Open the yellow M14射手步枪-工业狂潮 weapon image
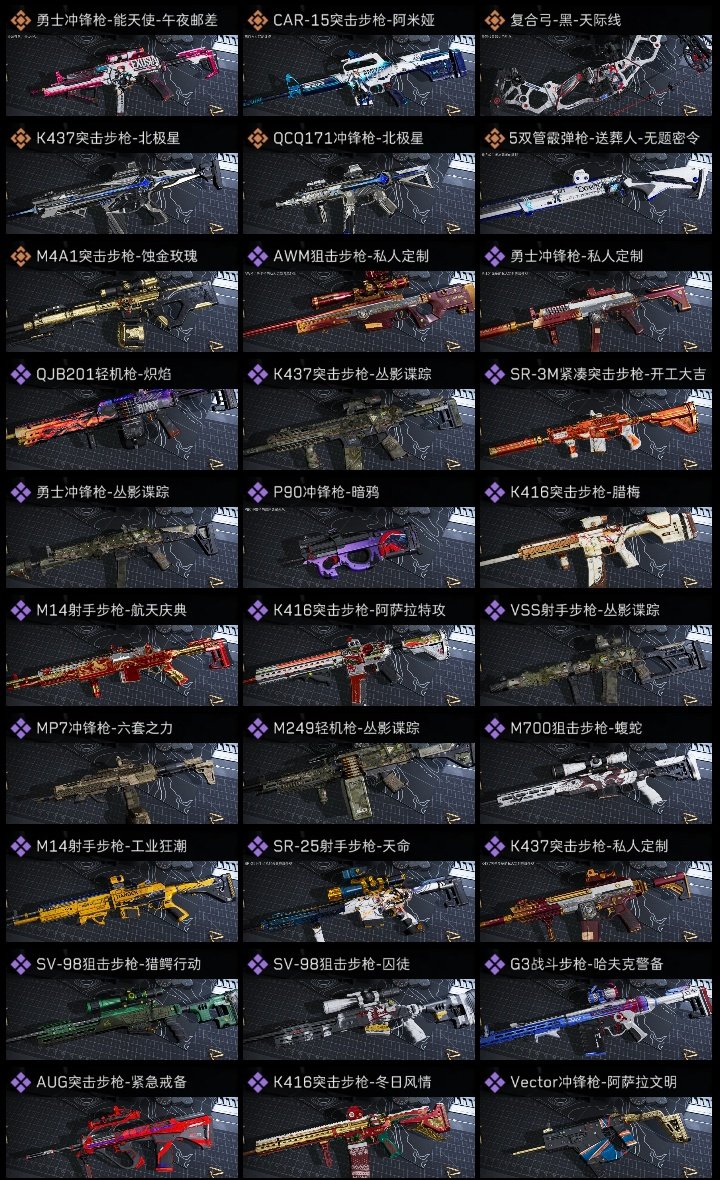 (x=122, y=901)
